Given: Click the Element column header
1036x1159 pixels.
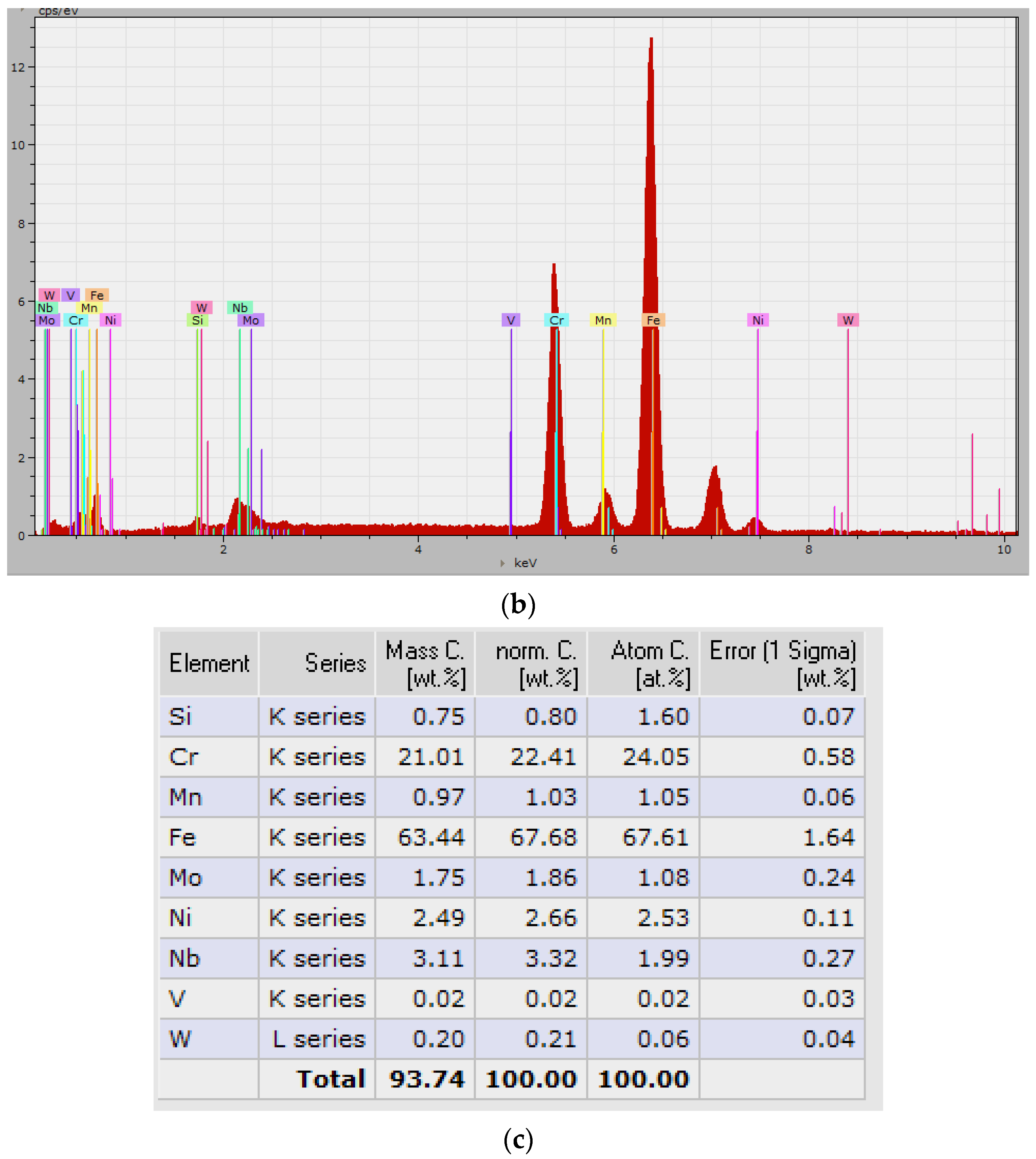Looking at the screenshot, I should tap(209, 664).
